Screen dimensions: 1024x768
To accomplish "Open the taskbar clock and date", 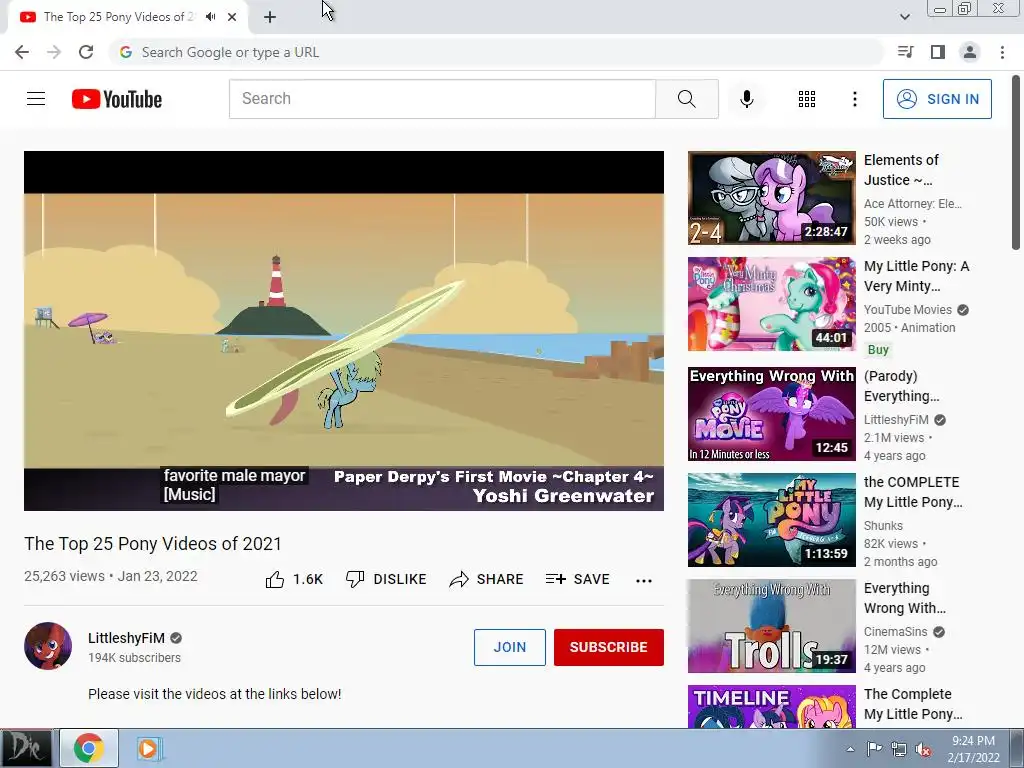I will (973, 749).
